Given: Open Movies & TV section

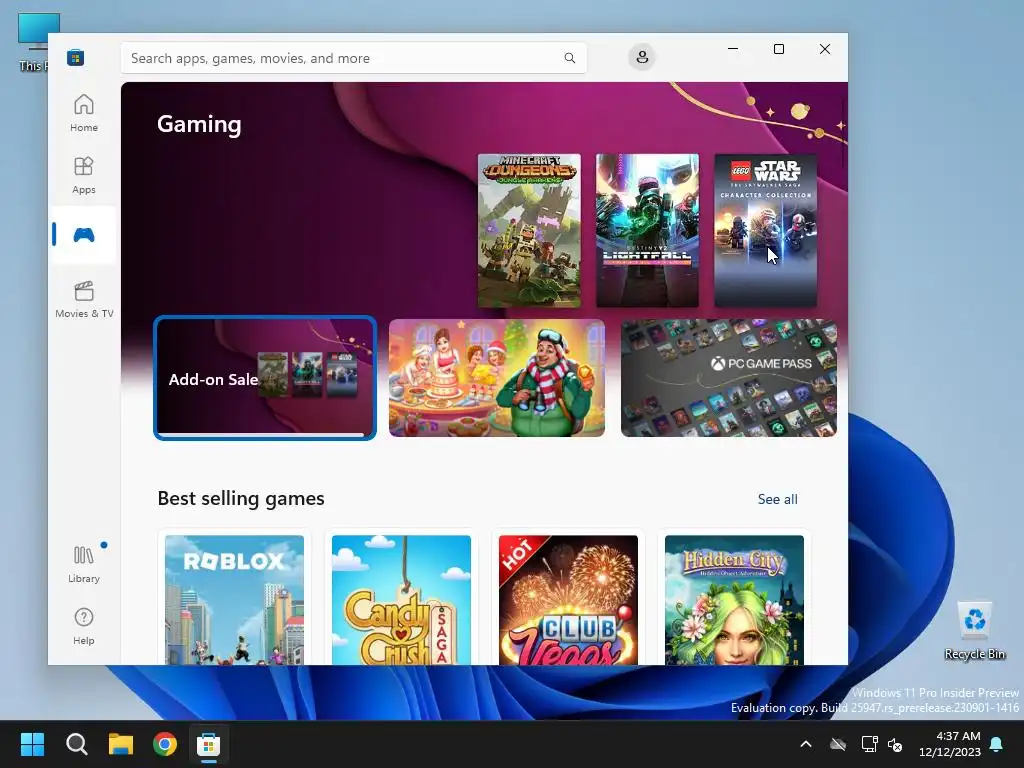Looking at the screenshot, I should click(x=84, y=299).
